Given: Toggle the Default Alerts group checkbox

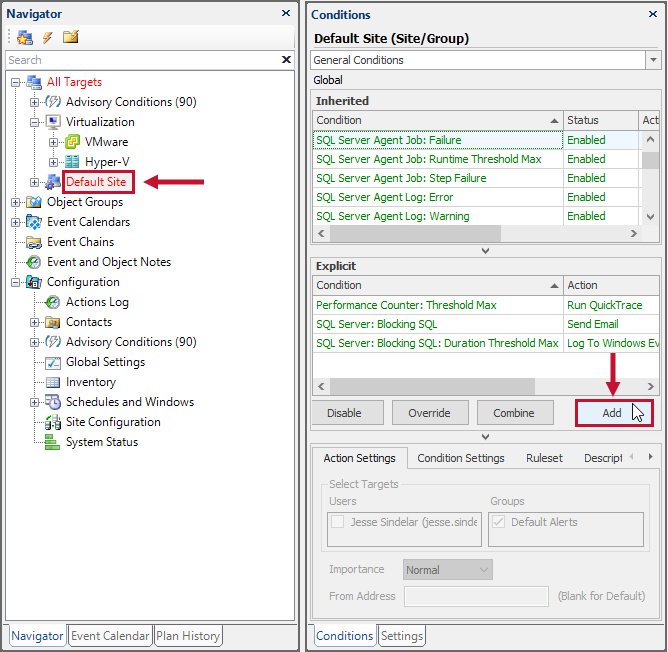Looking at the screenshot, I should tap(498, 522).
